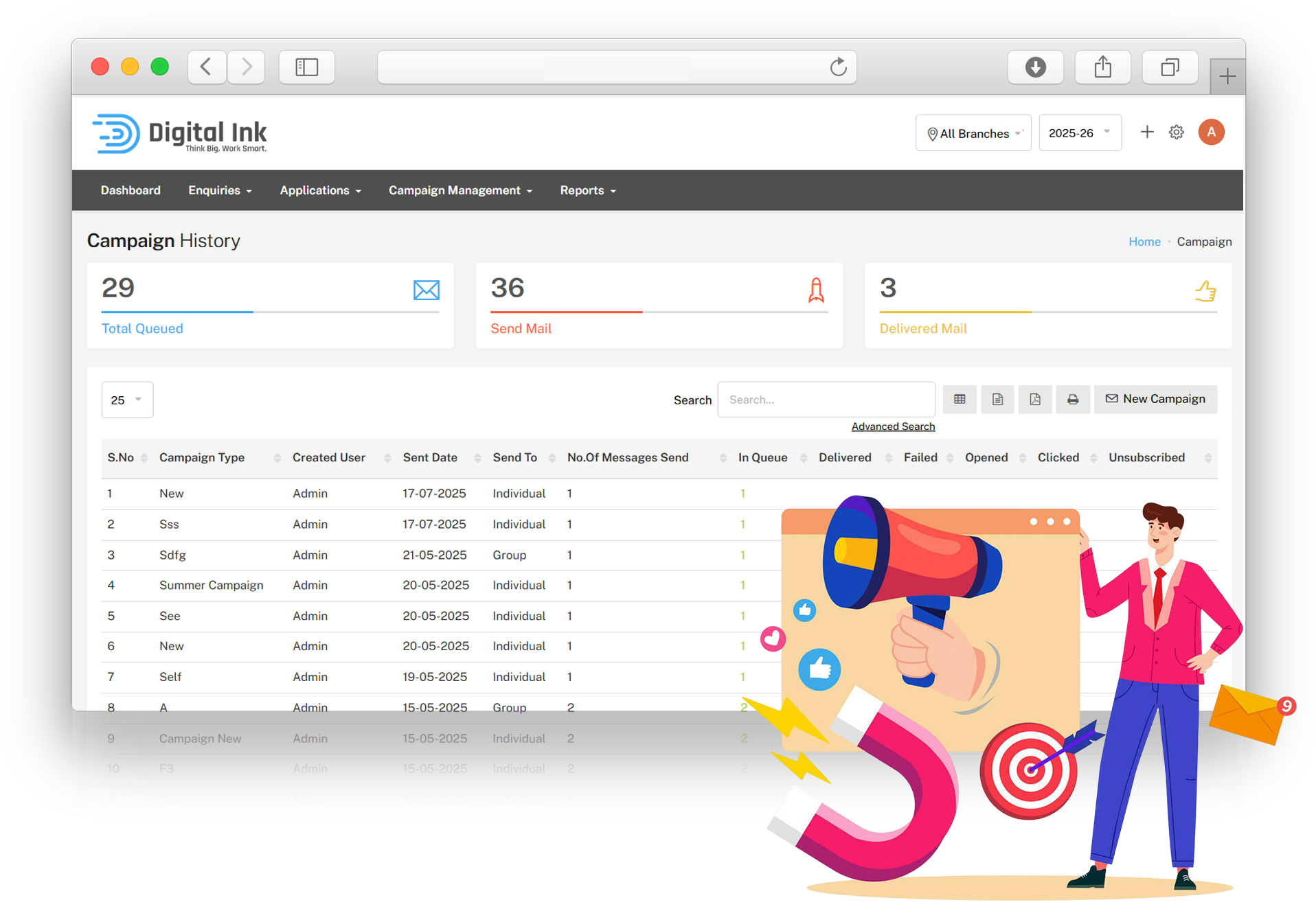
Task: Open the user avatar "A" profile
Action: [x=1211, y=132]
